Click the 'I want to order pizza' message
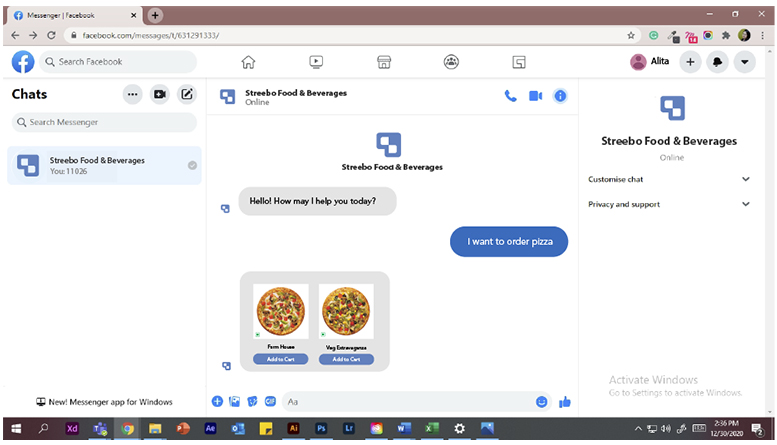Image resolution: width=777 pixels, height=445 pixels. tap(509, 242)
